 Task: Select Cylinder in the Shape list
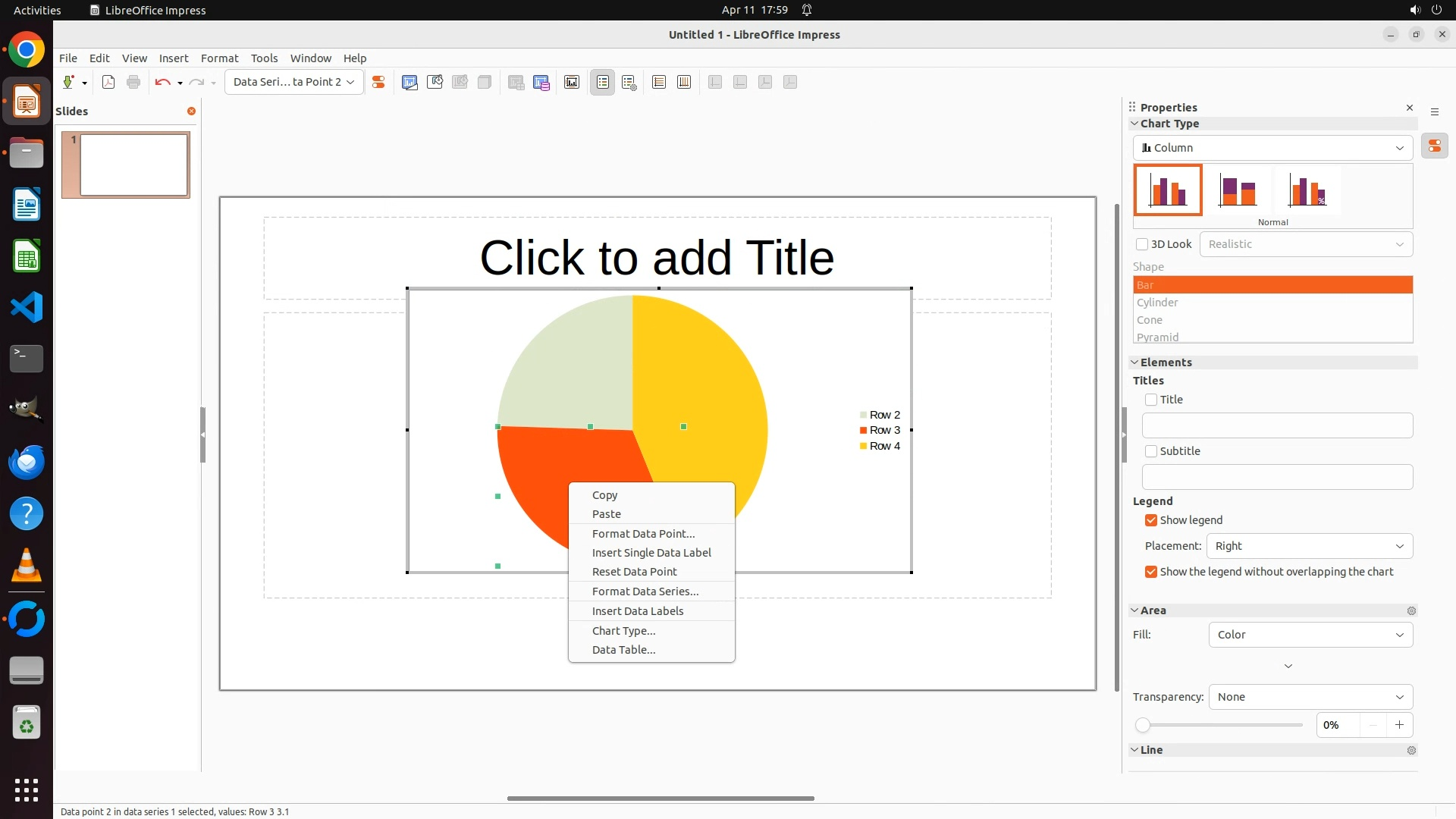1157,303
